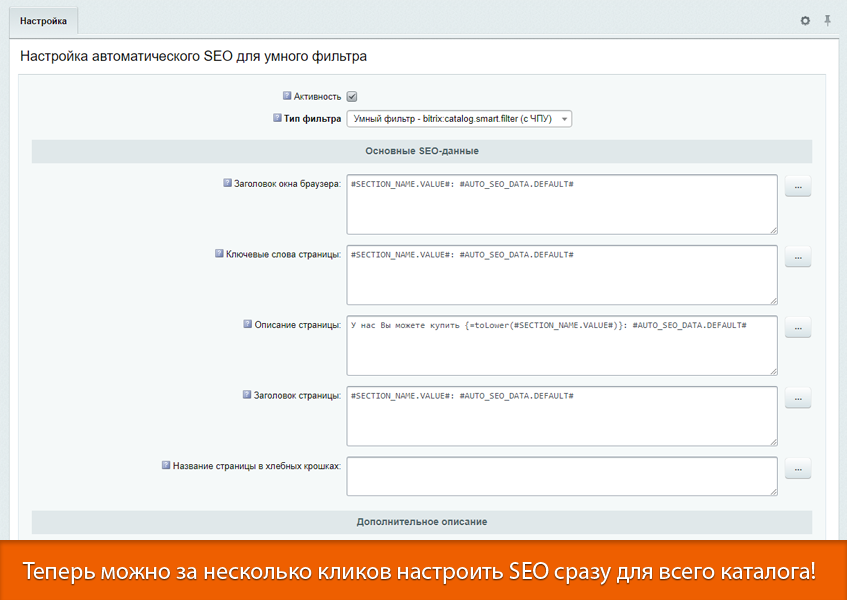Viewport: 847px width, 600px height.
Task: Click inside the breadcrumbs page name field
Action: (x=560, y=476)
